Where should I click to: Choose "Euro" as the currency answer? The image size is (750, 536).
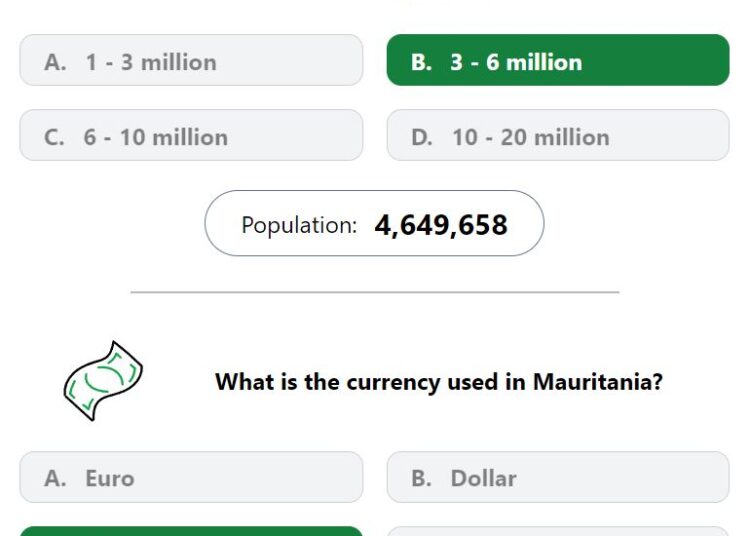click(x=191, y=477)
